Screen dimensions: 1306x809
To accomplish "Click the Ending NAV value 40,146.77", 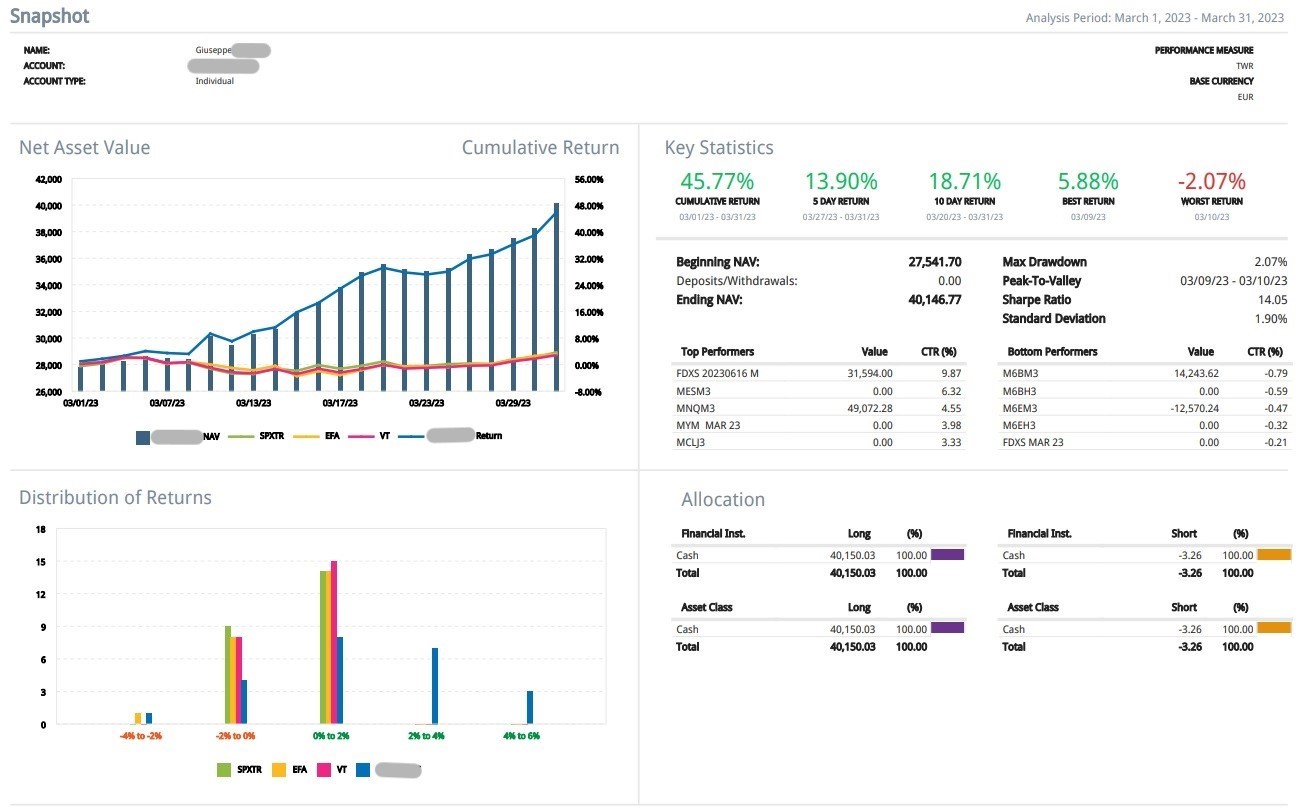I will tap(930, 300).
